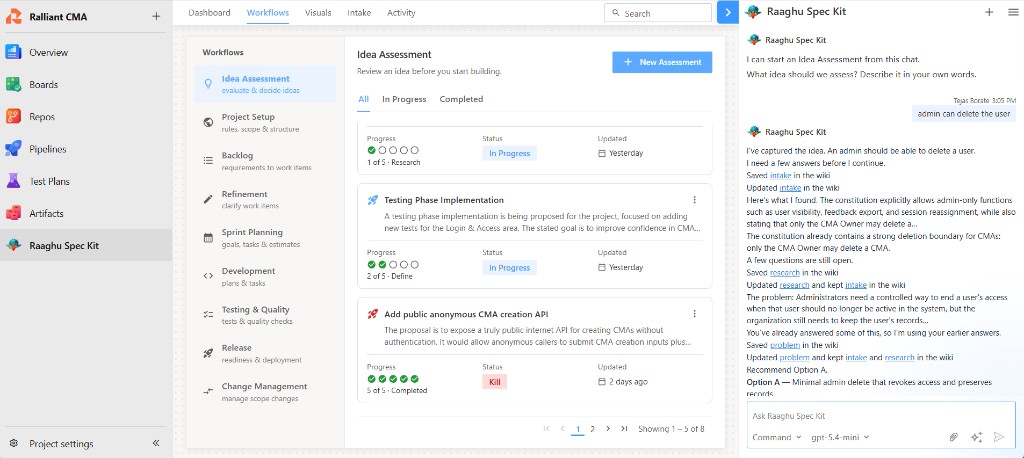
Task: Filter assessments by Completed tab
Action: point(461,99)
